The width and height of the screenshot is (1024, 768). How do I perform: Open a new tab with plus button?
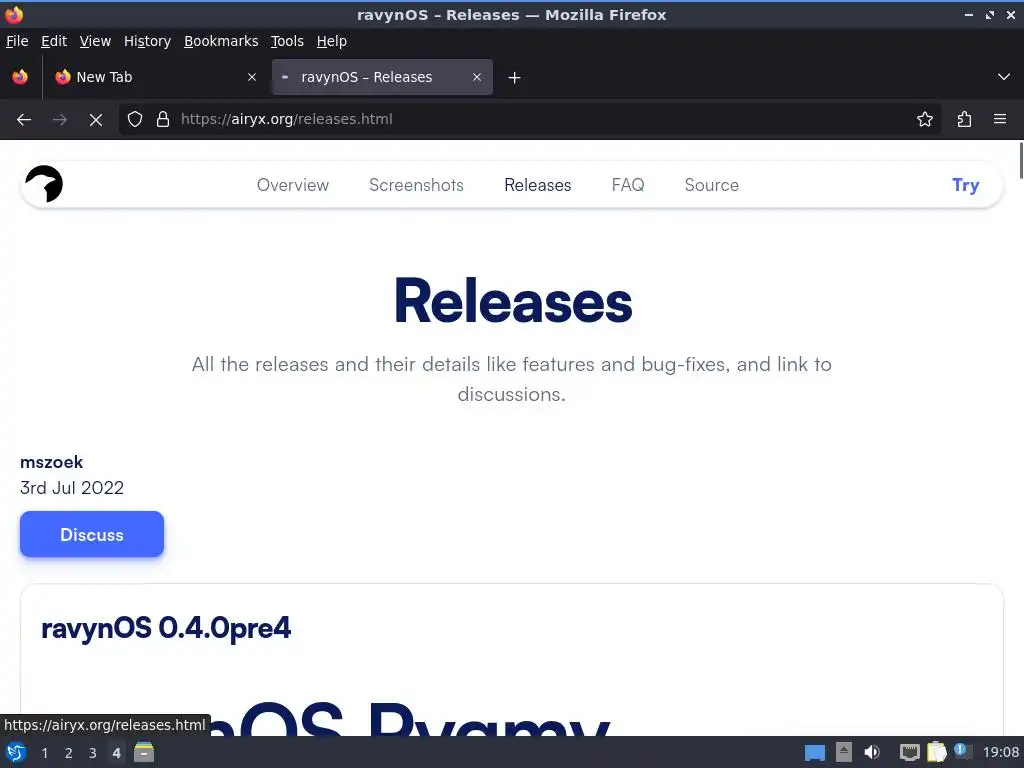515,78
